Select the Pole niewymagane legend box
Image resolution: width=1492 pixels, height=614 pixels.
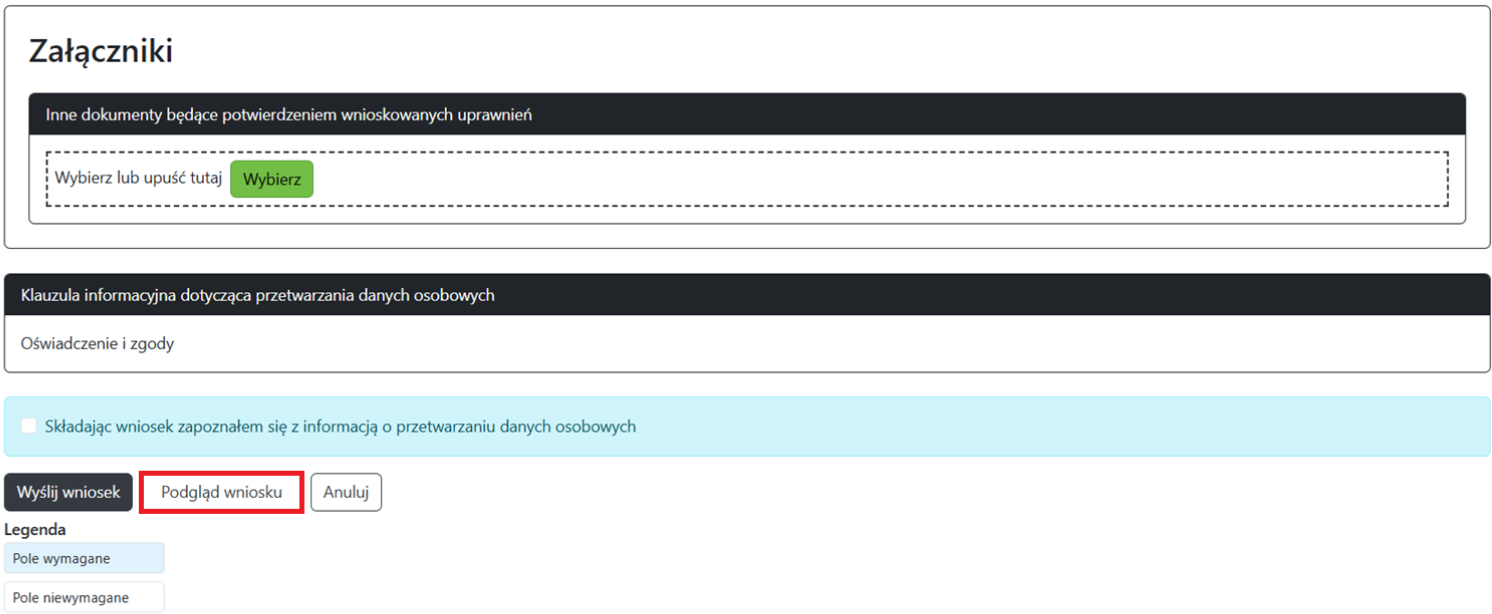tap(84, 598)
